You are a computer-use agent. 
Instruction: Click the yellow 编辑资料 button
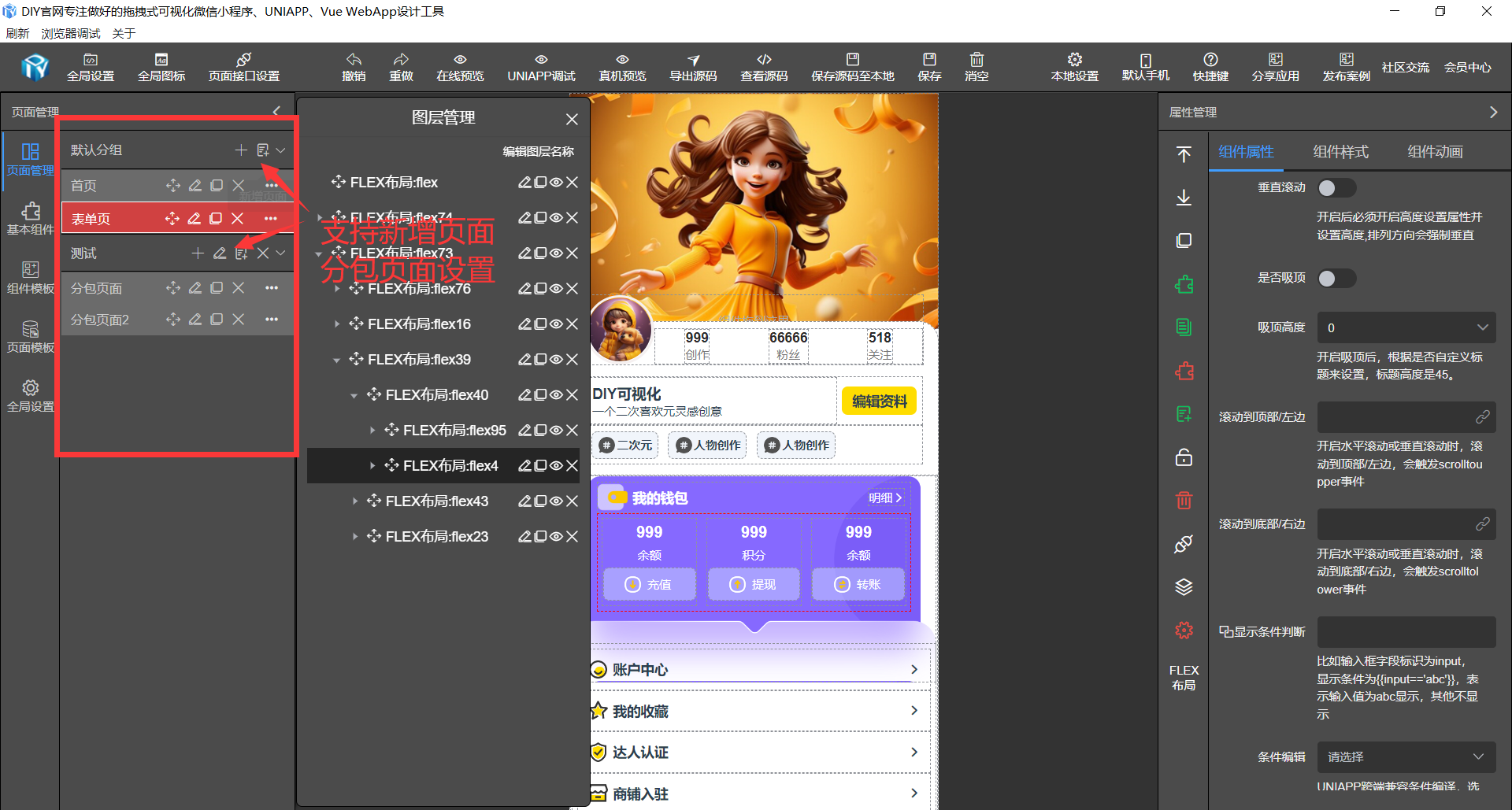point(879,401)
